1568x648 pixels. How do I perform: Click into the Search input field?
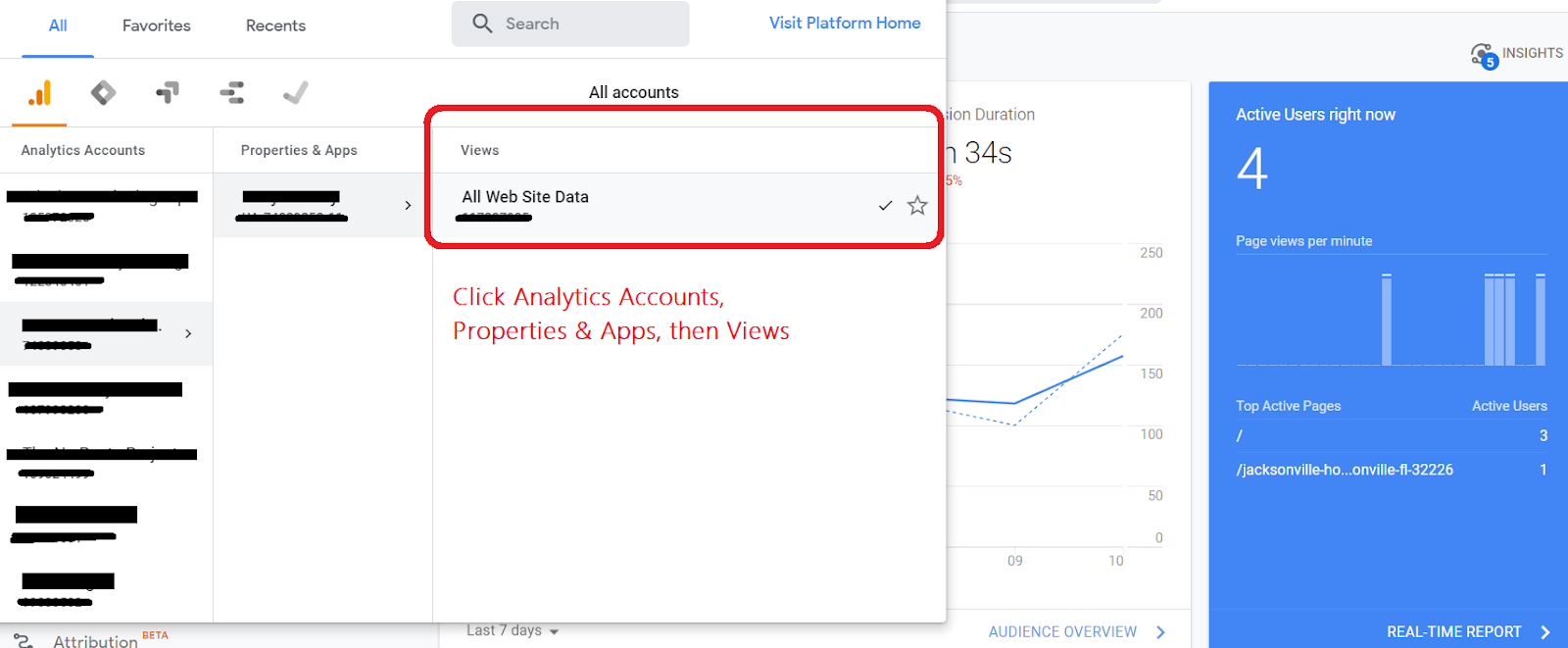570,24
